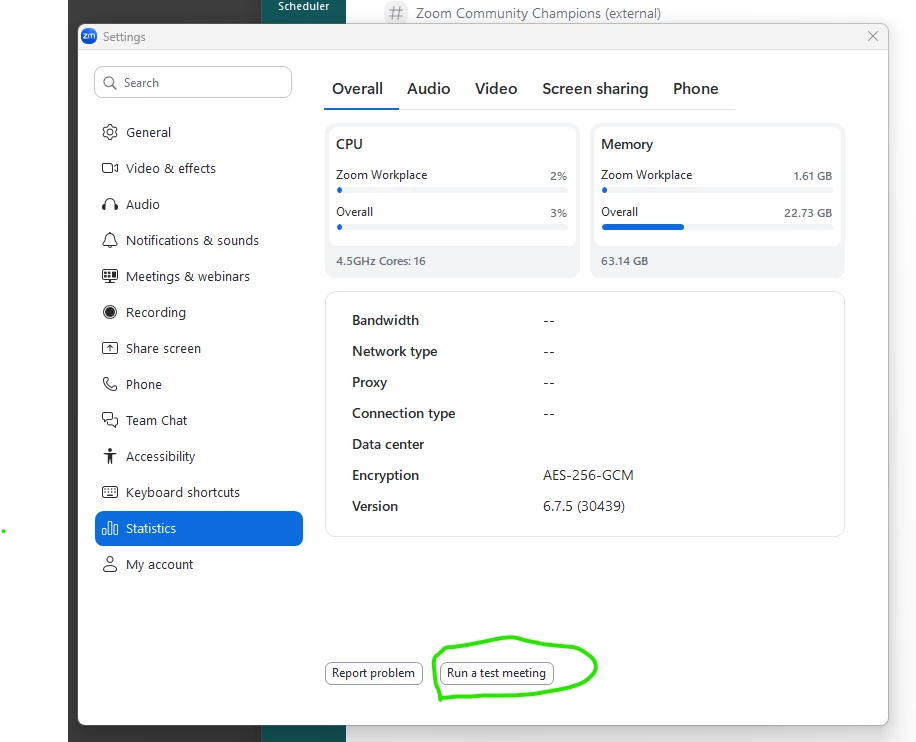Click the My account person icon
This screenshot has height=742, width=916.
coord(110,564)
